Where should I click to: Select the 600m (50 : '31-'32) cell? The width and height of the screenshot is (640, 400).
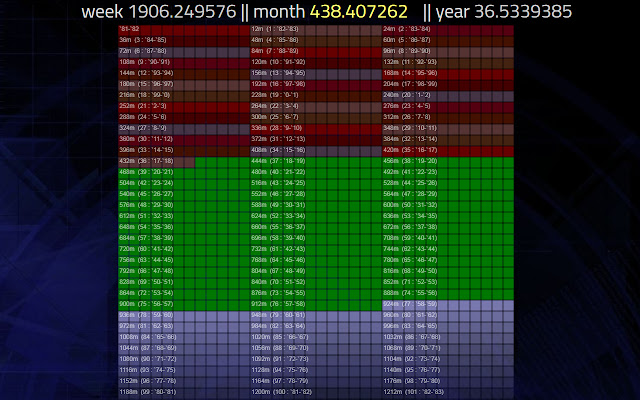[x=448, y=207]
